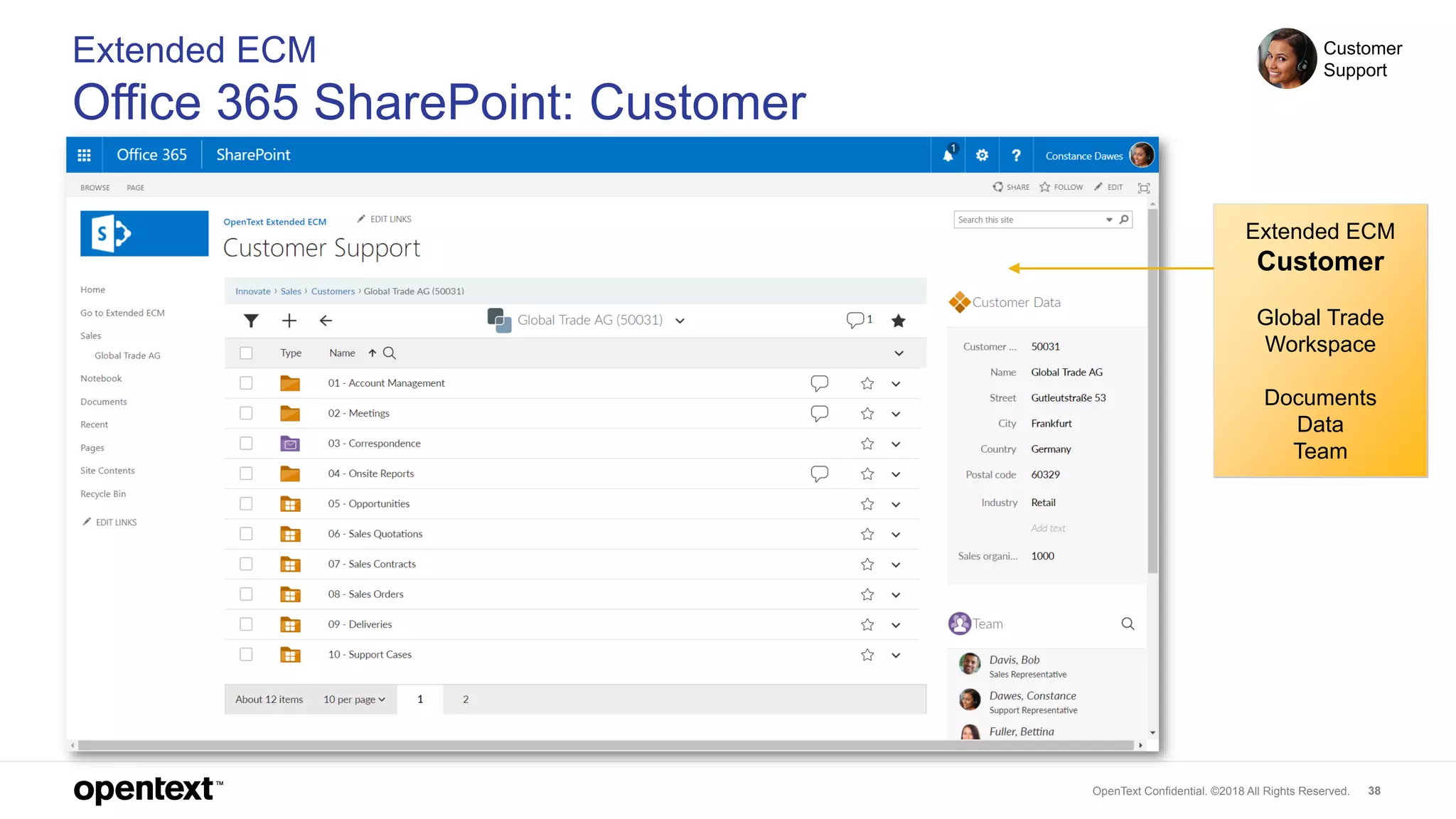Image resolution: width=1456 pixels, height=819 pixels.
Task: Follow the Customers breadcrumb link
Action: [333, 291]
